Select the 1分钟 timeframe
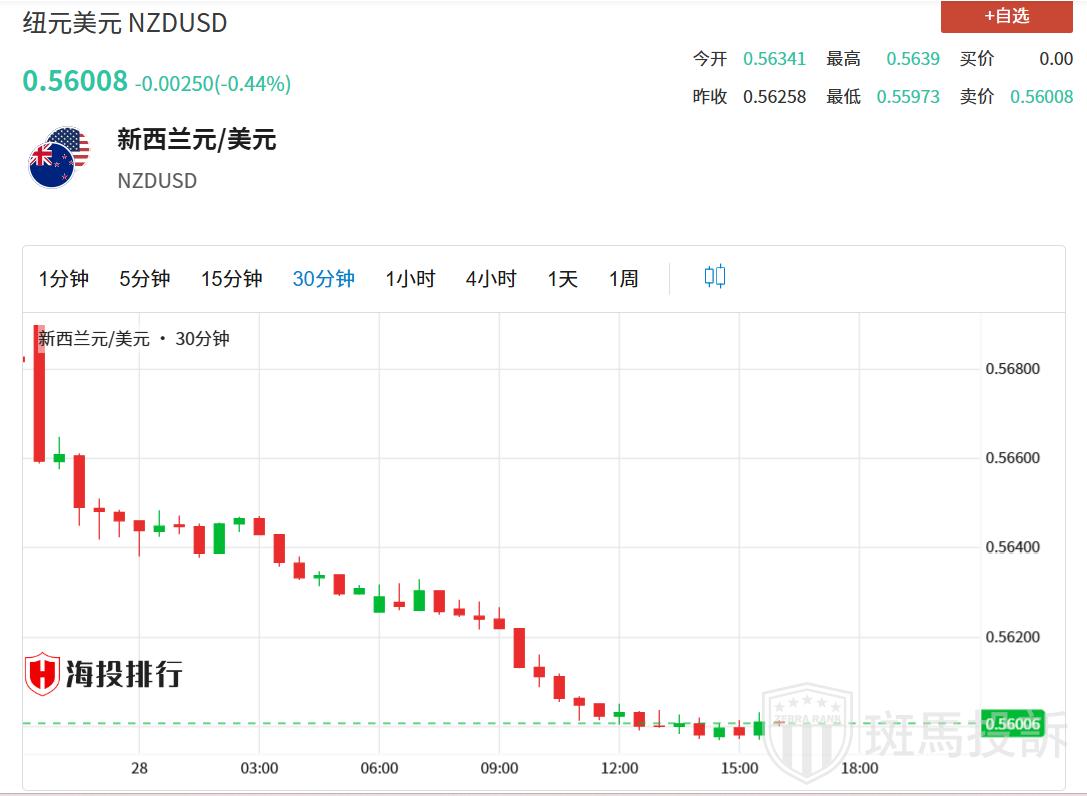 click(64, 279)
